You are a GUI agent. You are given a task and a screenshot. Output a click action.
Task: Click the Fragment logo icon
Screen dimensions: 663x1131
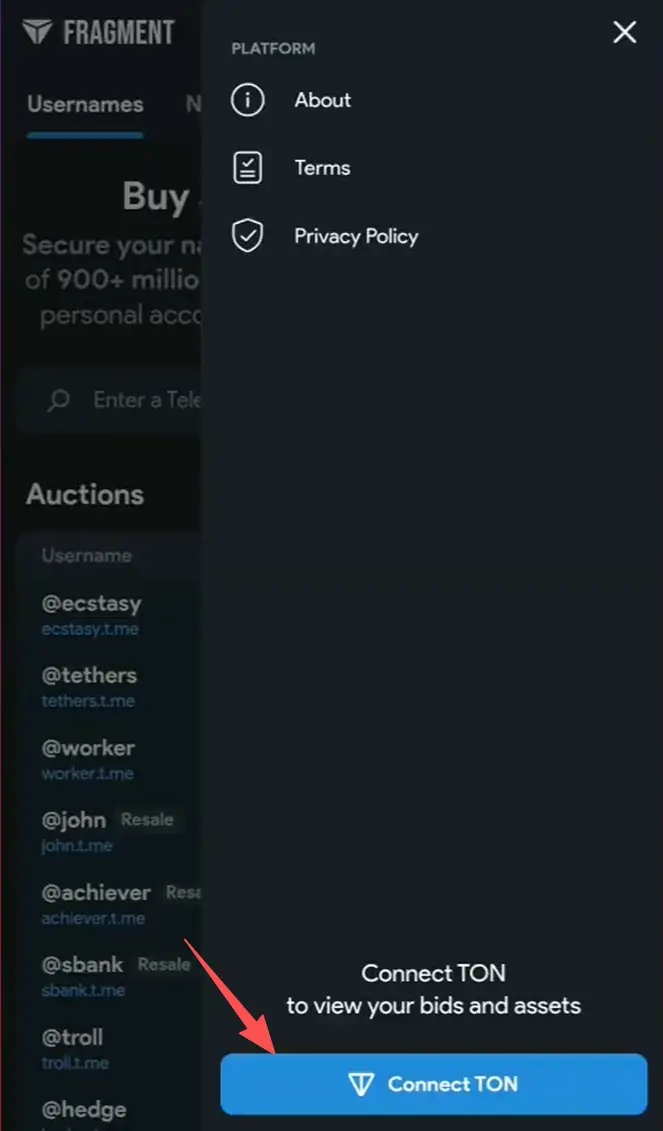37,33
